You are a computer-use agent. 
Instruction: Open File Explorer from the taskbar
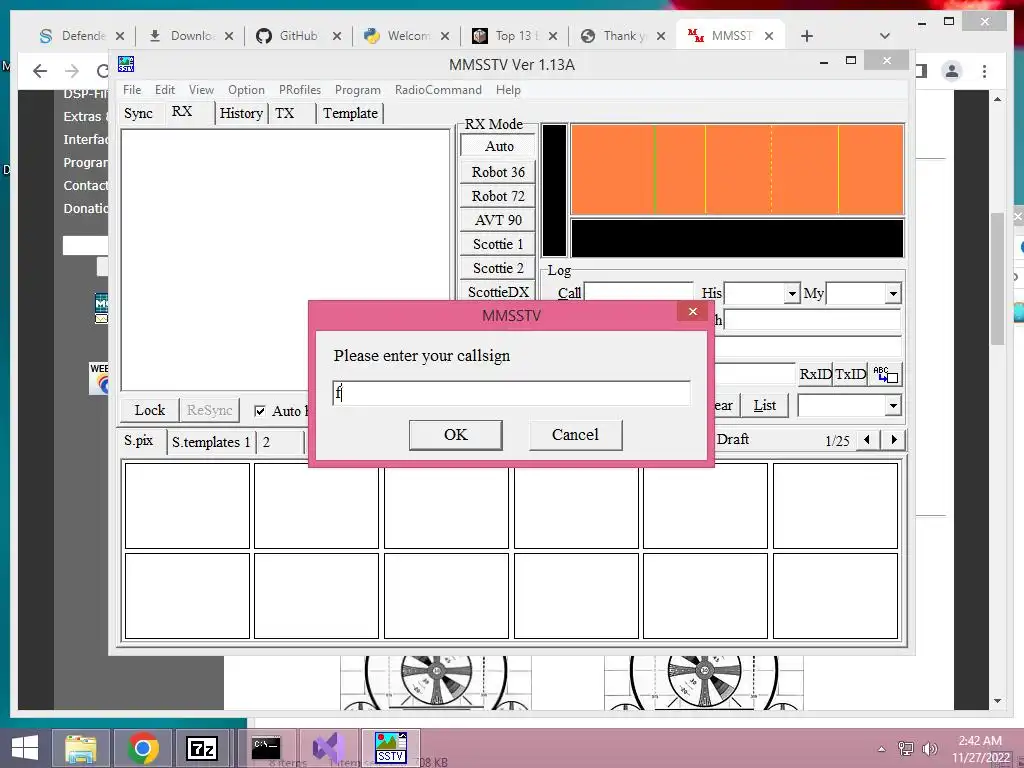point(80,748)
